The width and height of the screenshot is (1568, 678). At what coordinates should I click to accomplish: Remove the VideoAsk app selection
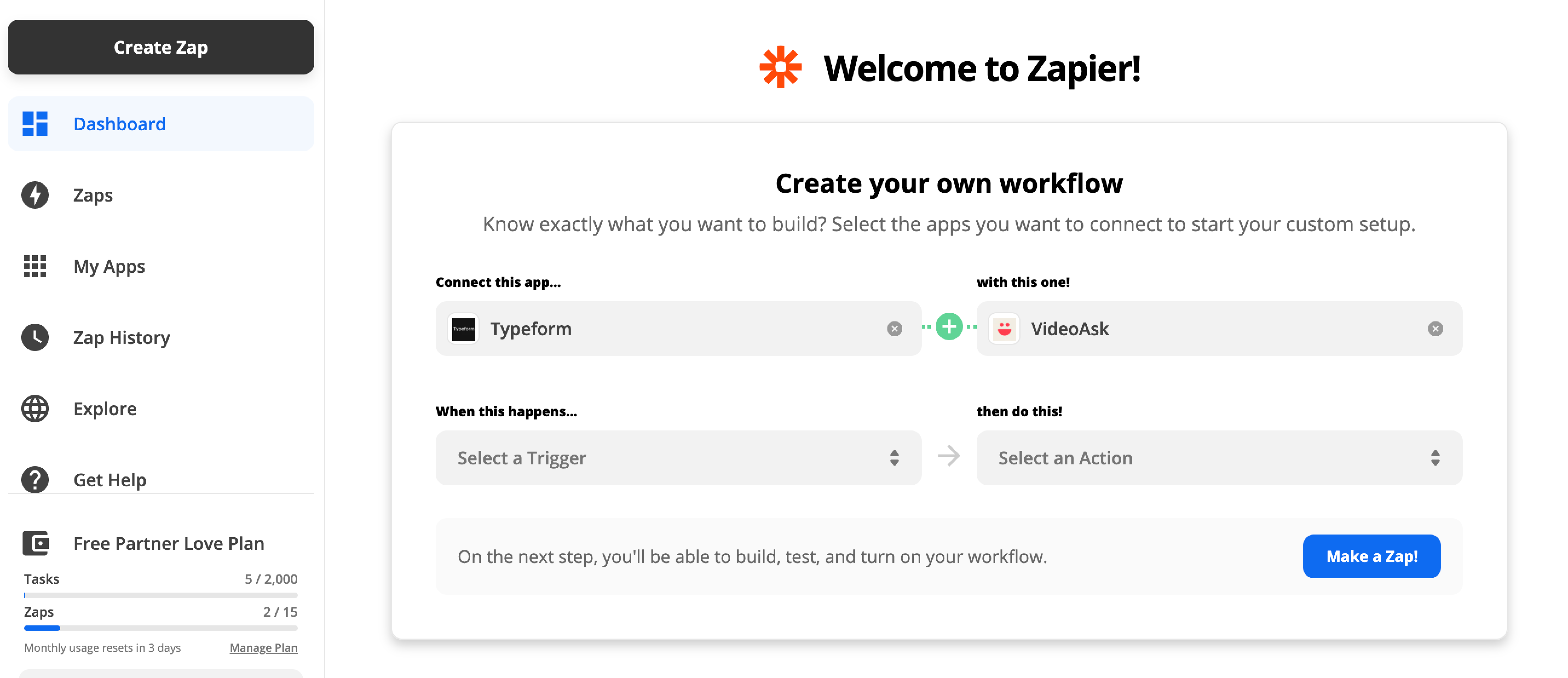click(1435, 329)
